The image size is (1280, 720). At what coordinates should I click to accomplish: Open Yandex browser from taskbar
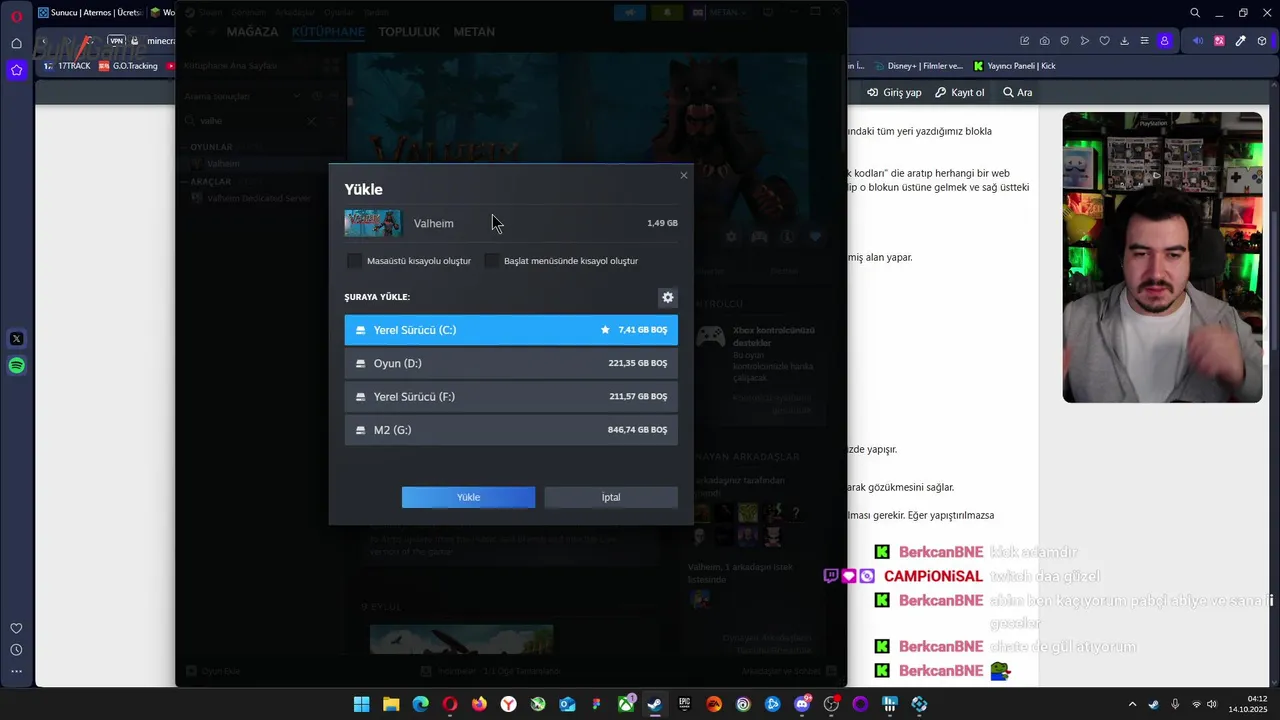509,704
